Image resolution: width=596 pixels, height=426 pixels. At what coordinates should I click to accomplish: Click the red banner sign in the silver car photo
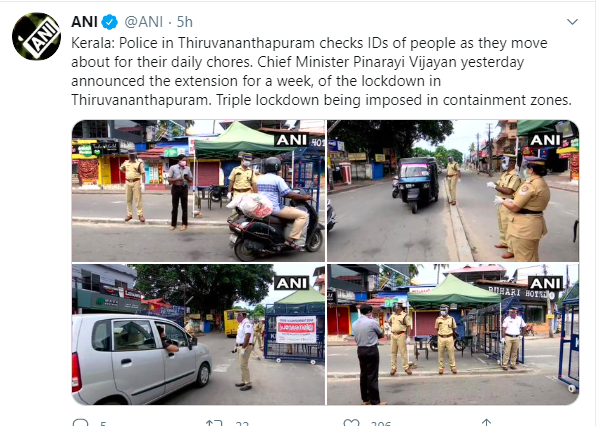[296, 329]
